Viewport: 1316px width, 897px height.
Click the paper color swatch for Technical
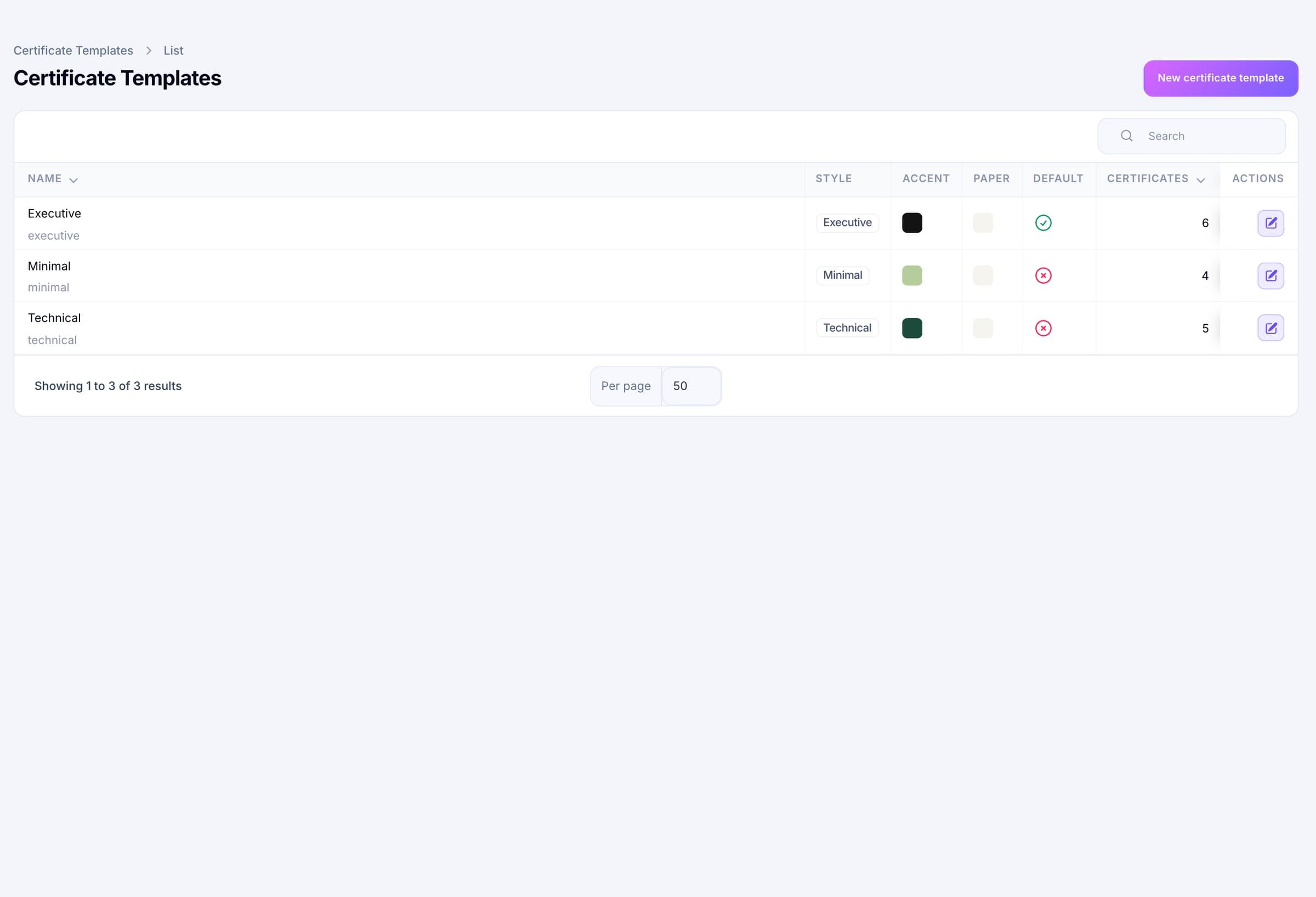pos(983,328)
